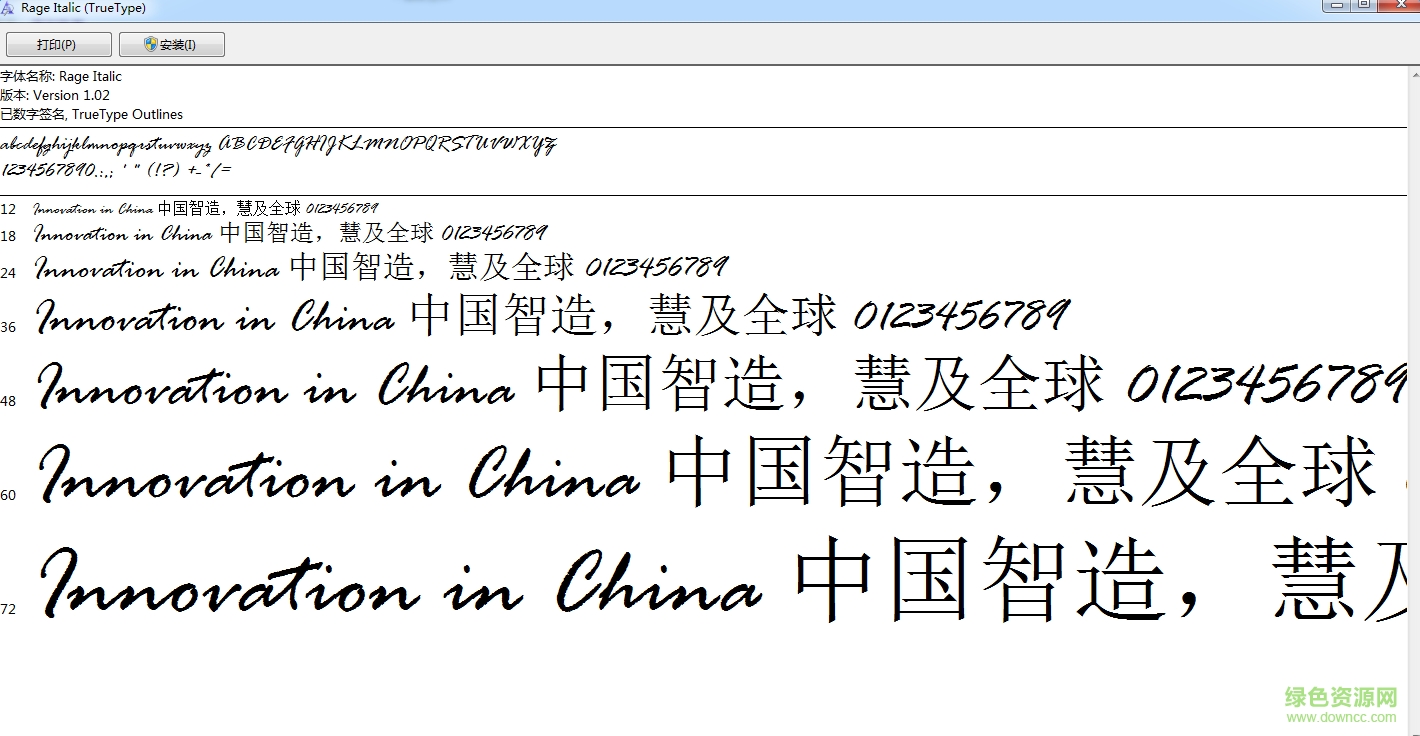Click '中国智造，慧及全球' in the 12-point row
Image resolution: width=1420 pixels, height=736 pixels.
coord(229,209)
